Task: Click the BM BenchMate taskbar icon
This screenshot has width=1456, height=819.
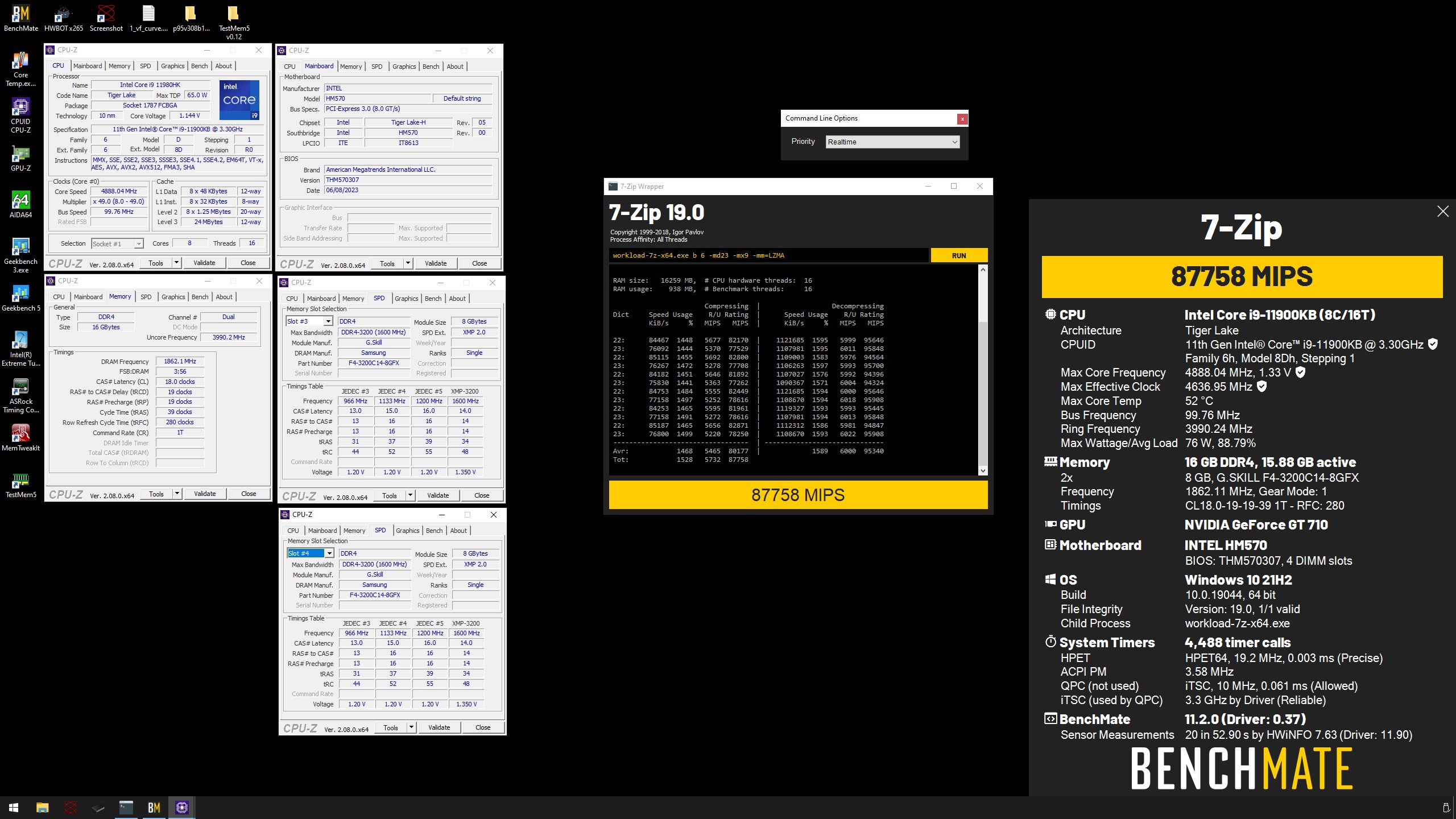Action: pyautogui.click(x=154, y=807)
